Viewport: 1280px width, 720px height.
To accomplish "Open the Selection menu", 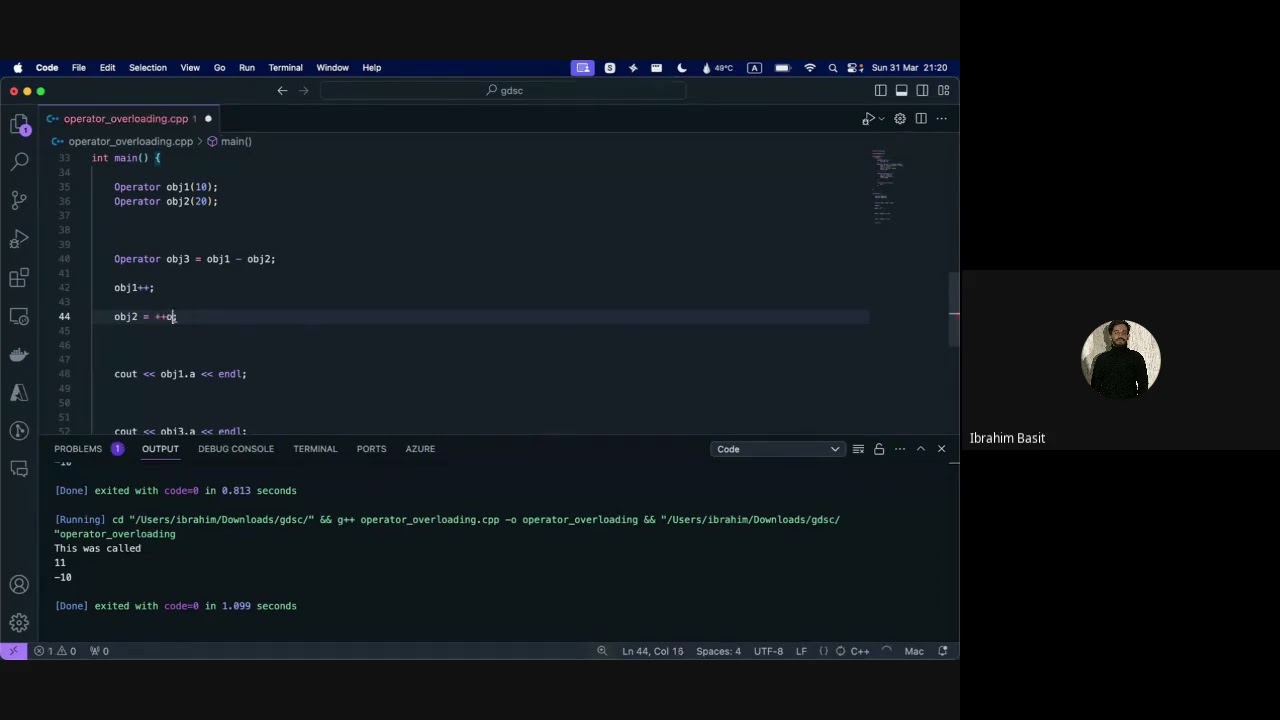I will tap(147, 68).
